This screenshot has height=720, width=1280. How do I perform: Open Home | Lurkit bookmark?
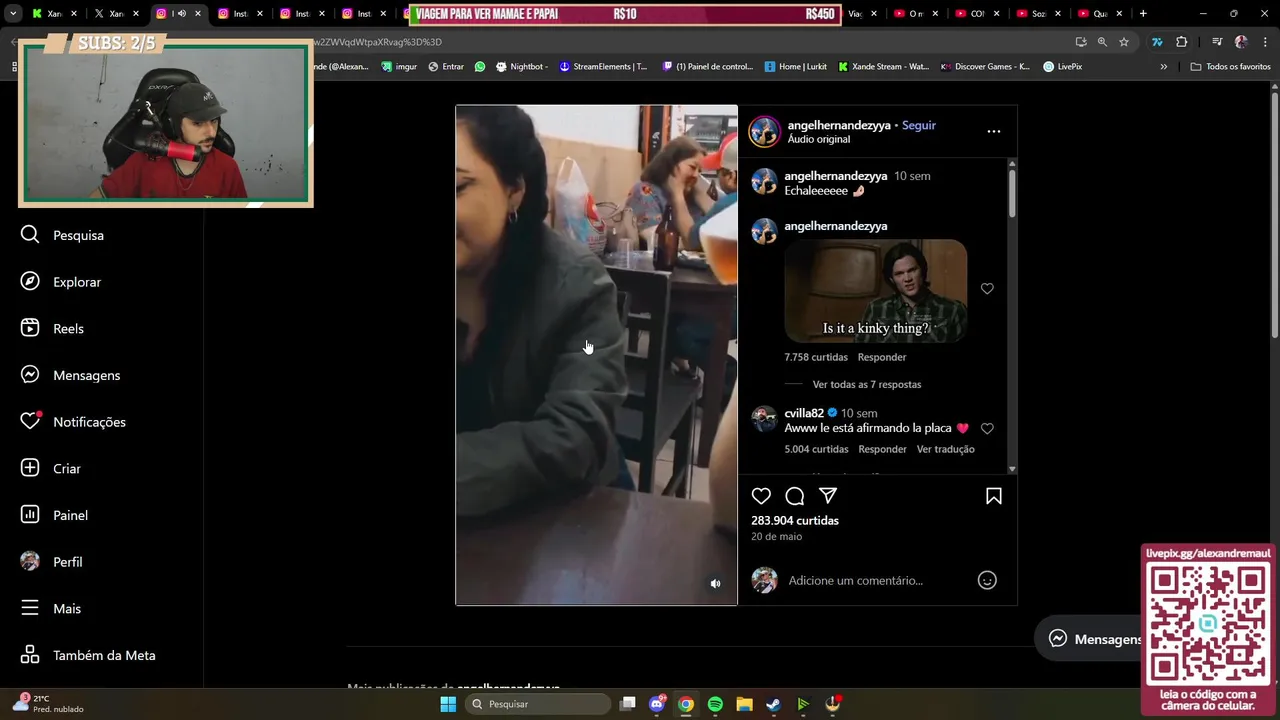[796, 67]
